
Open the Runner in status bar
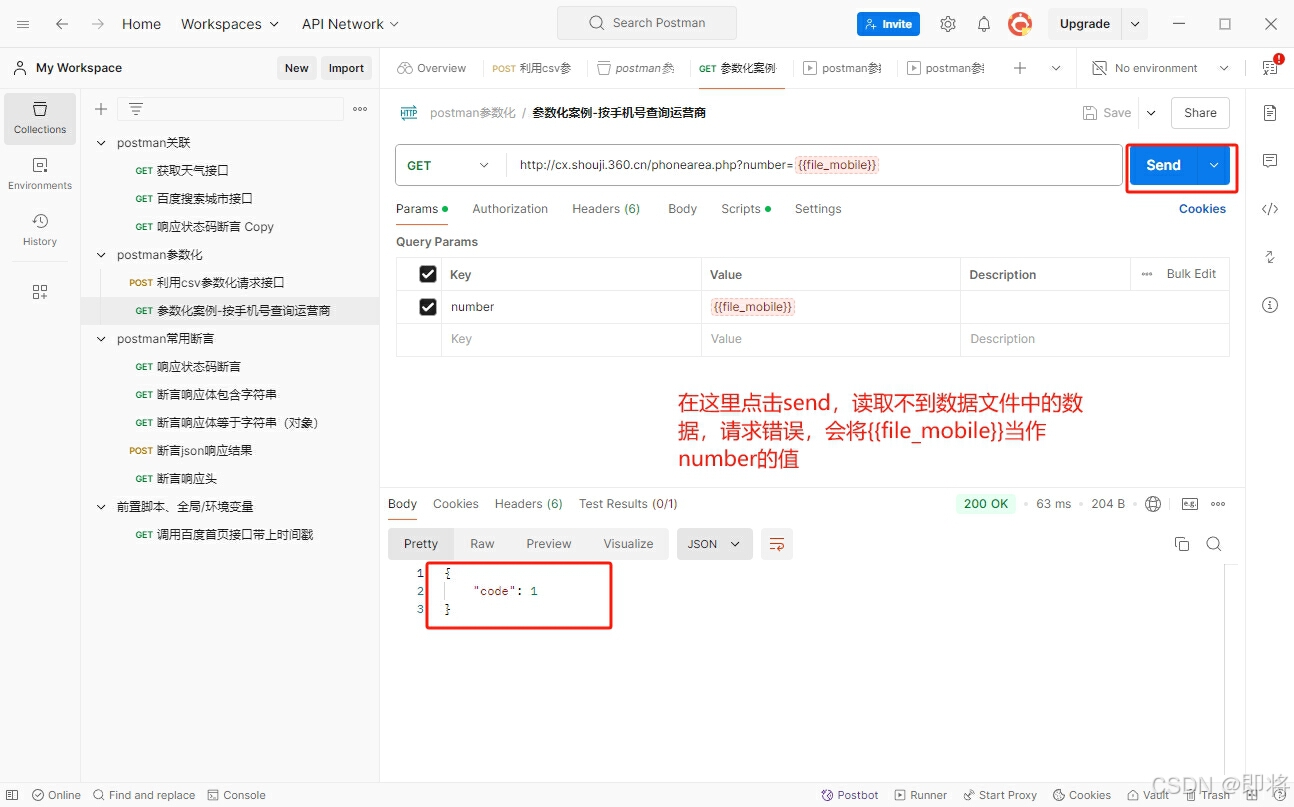pos(920,795)
